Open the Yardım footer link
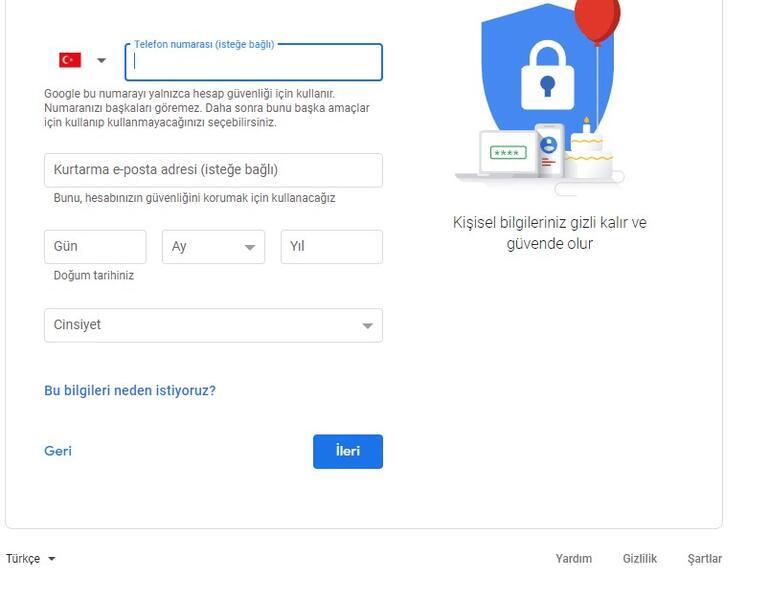 click(x=574, y=559)
